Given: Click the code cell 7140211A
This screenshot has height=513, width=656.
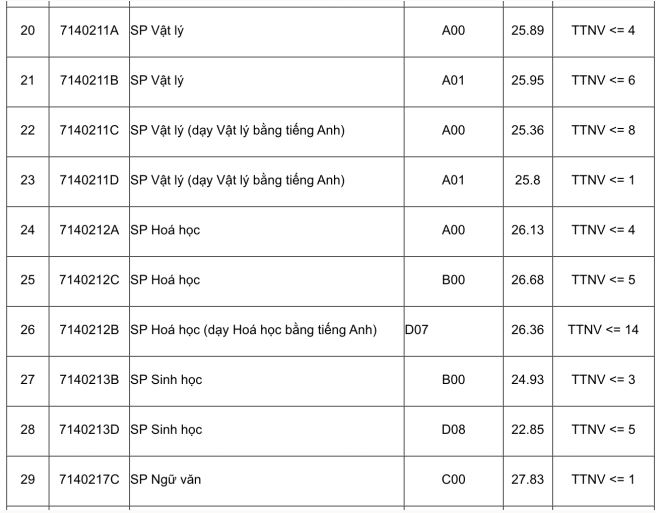Looking at the screenshot, I should coord(89,31).
